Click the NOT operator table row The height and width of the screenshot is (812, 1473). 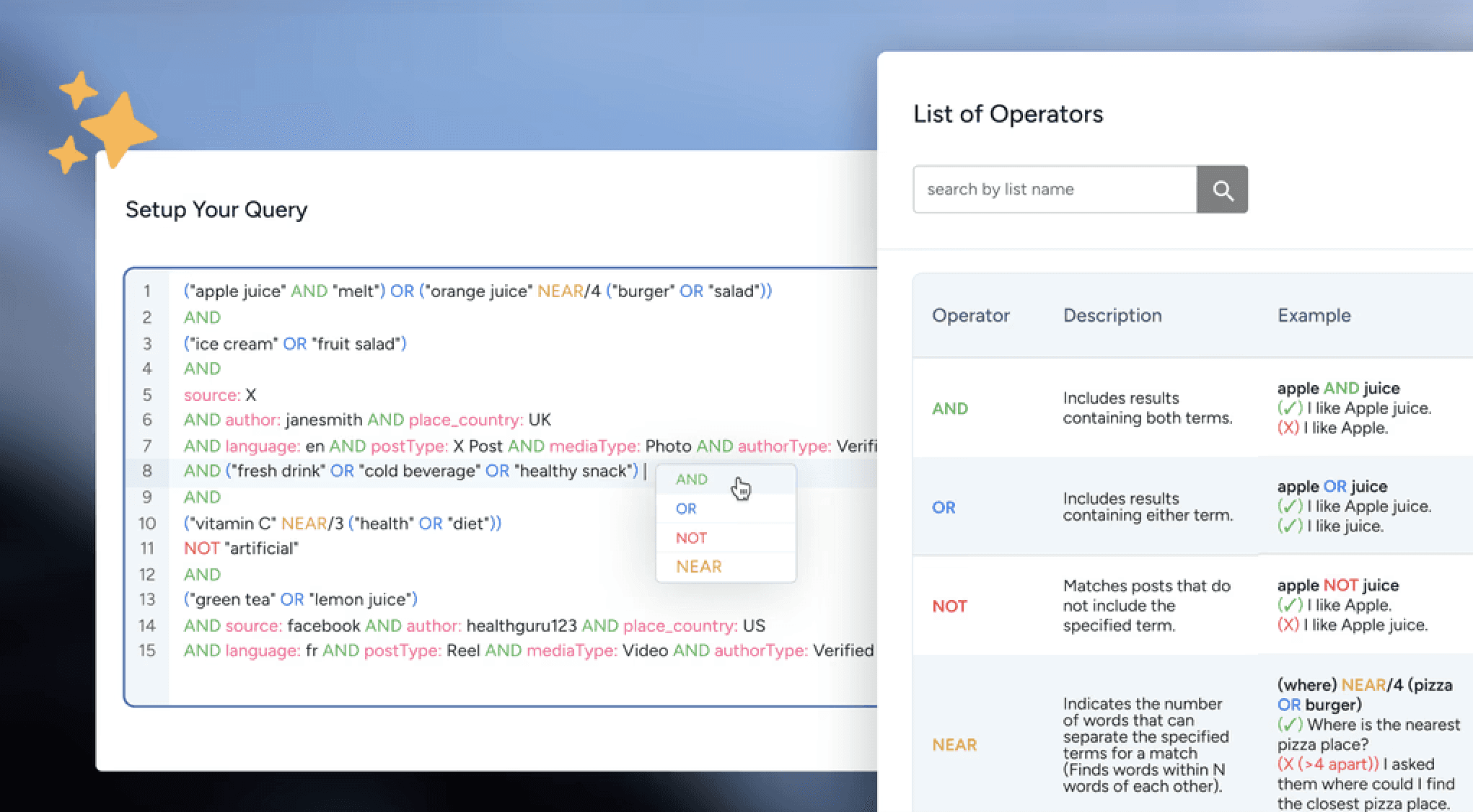click(x=949, y=606)
